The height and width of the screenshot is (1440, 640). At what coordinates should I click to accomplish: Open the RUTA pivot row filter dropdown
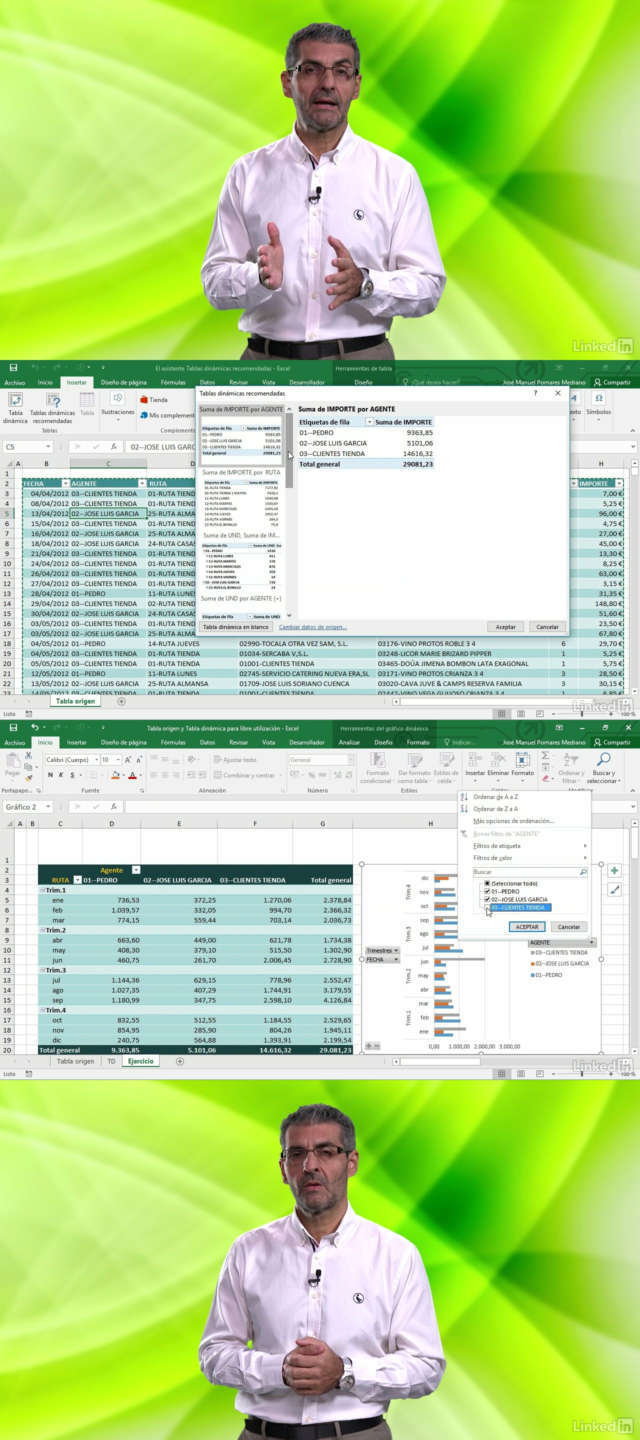click(x=79, y=880)
